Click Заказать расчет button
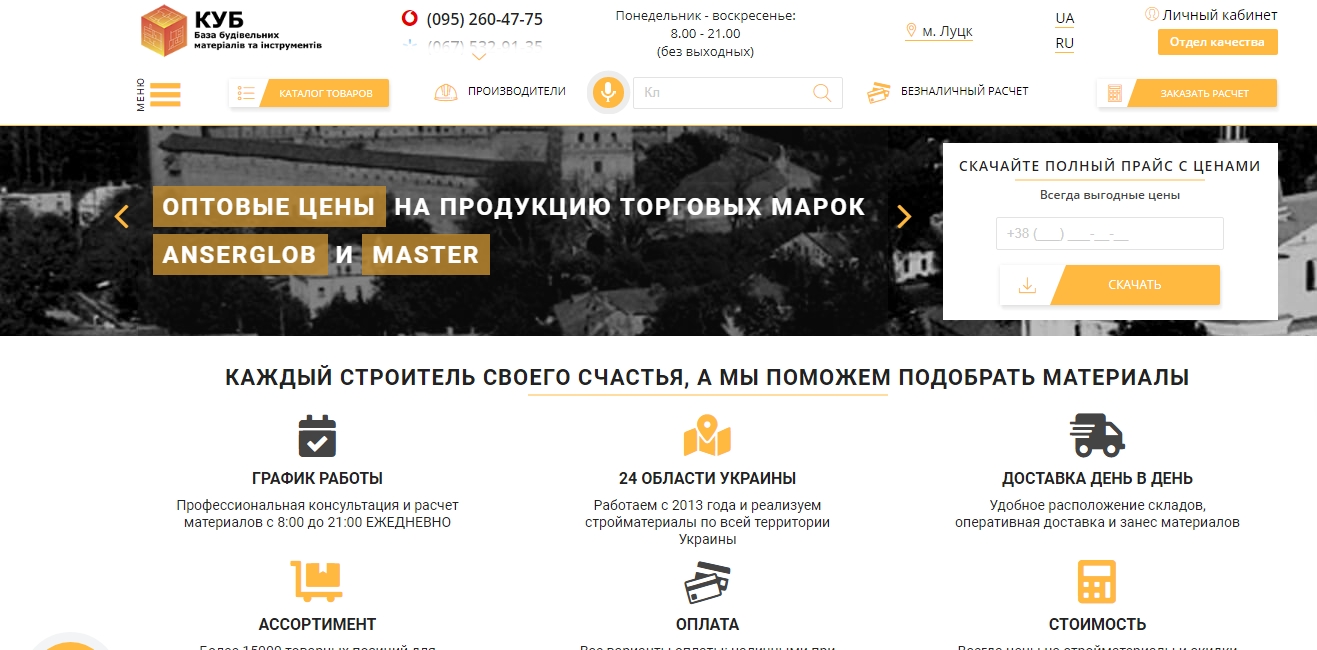This screenshot has width=1317, height=650. (x=1205, y=93)
